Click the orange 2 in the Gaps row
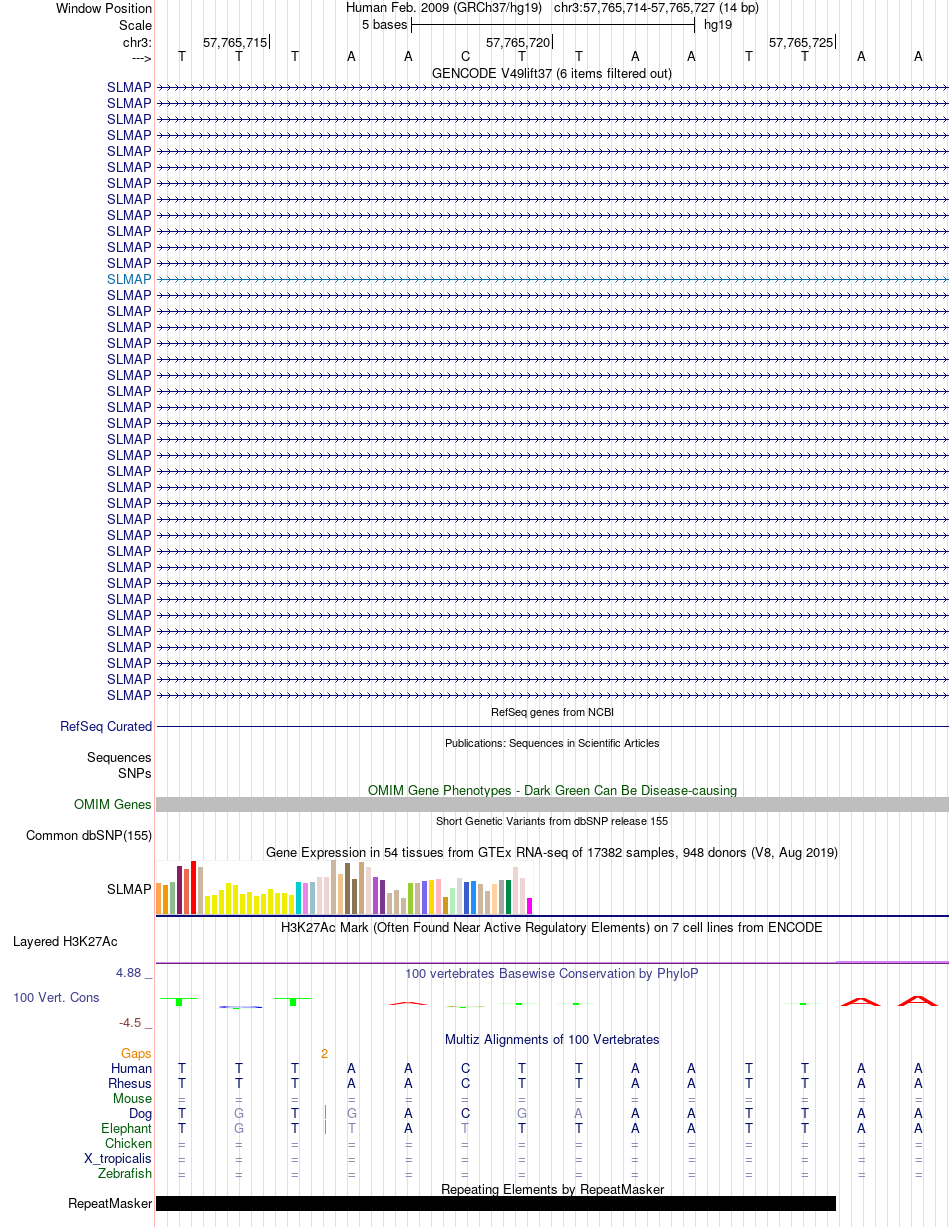The width and height of the screenshot is (950, 1227). [324, 1053]
